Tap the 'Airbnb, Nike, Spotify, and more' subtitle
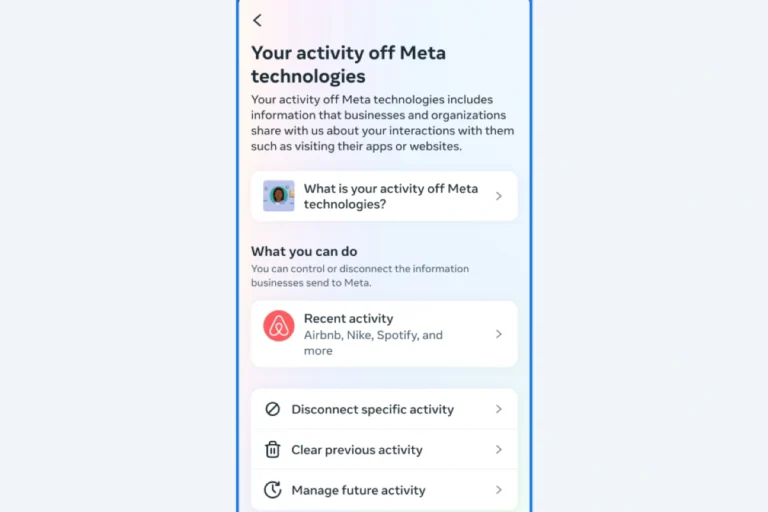The height and width of the screenshot is (512, 768). pyautogui.click(x=373, y=343)
